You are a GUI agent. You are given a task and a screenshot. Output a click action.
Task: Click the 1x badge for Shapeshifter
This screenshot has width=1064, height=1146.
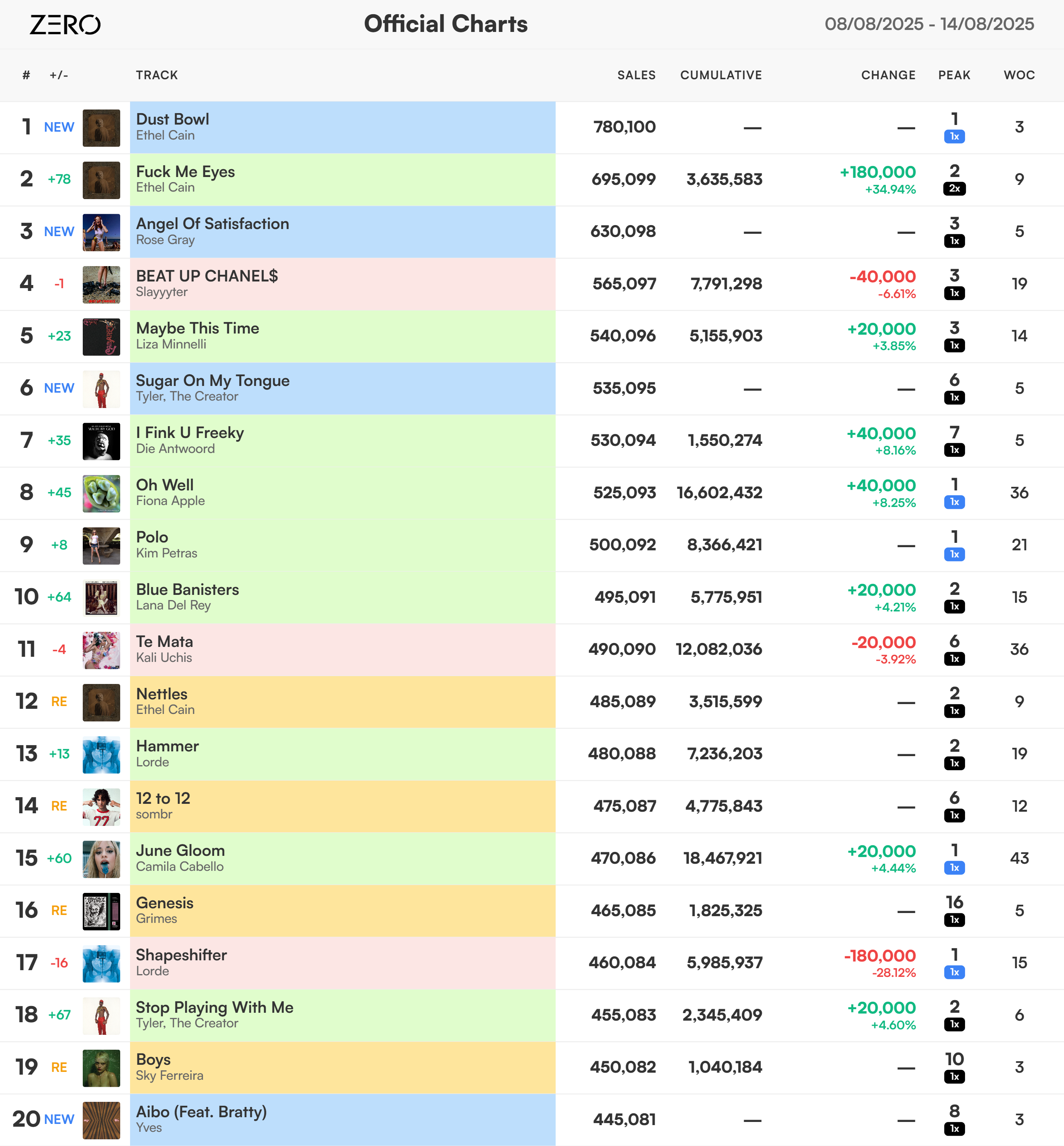click(954, 973)
